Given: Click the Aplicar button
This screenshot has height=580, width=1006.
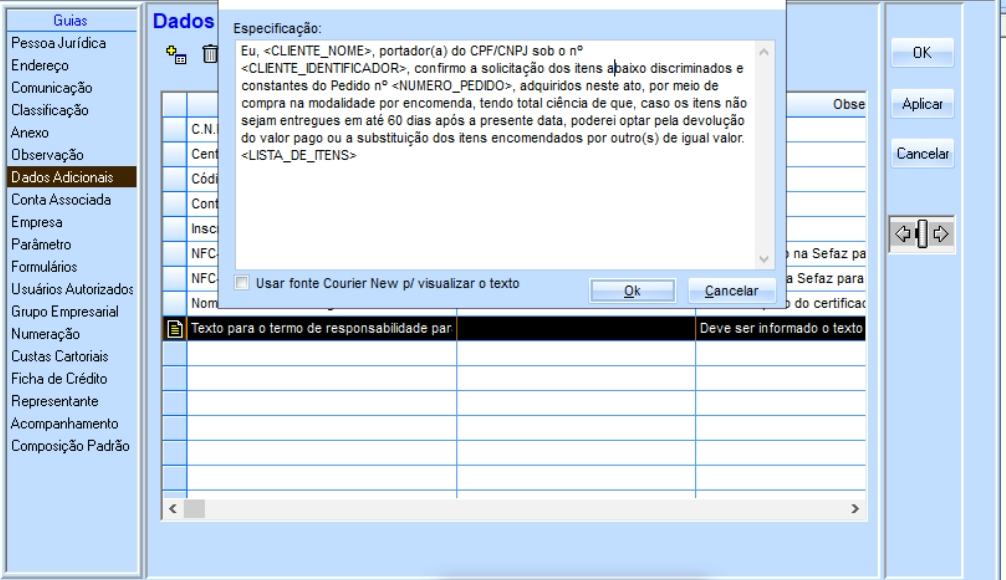Looking at the screenshot, I should 921,104.
